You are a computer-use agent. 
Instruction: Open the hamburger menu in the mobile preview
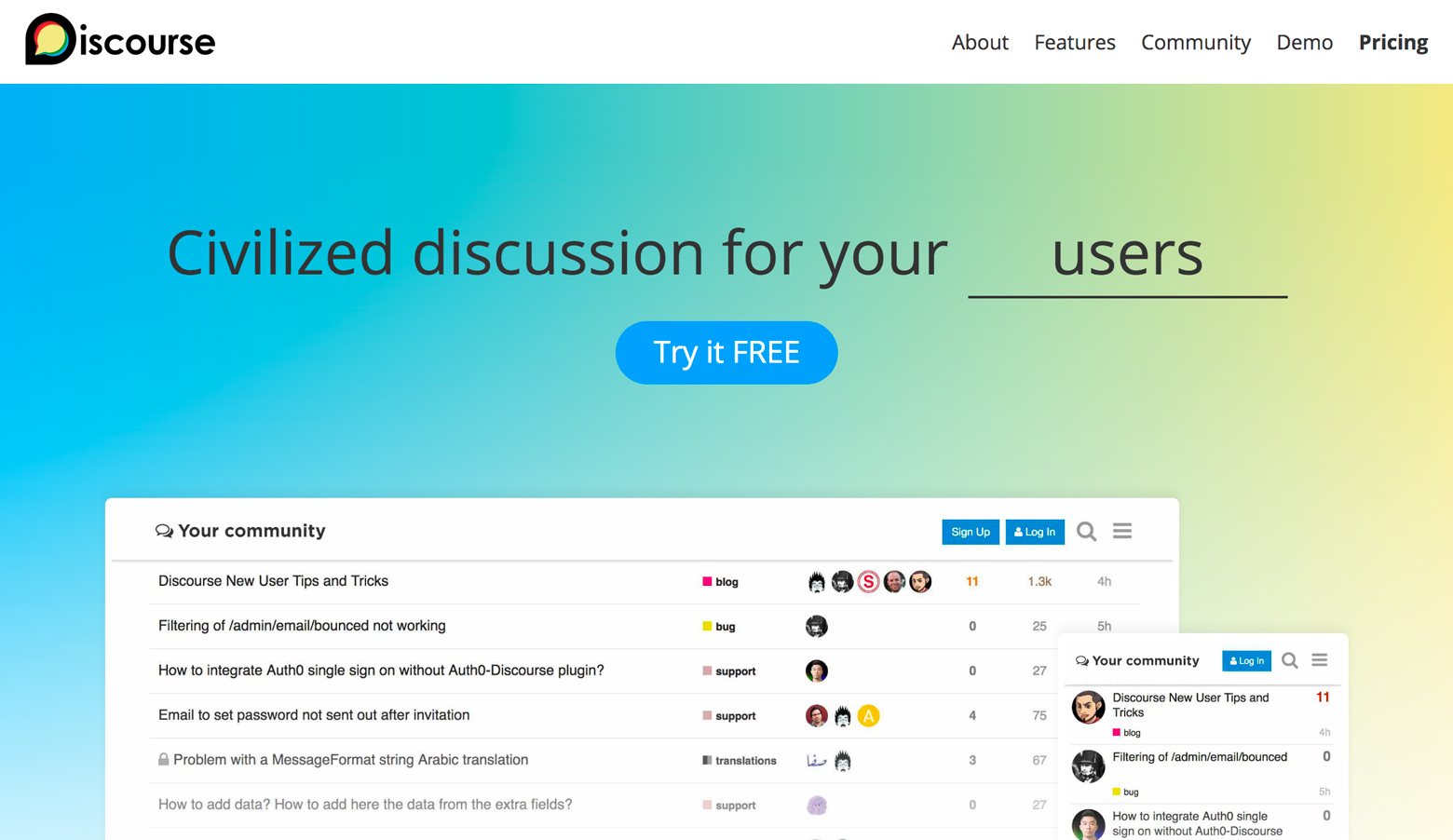[x=1320, y=660]
